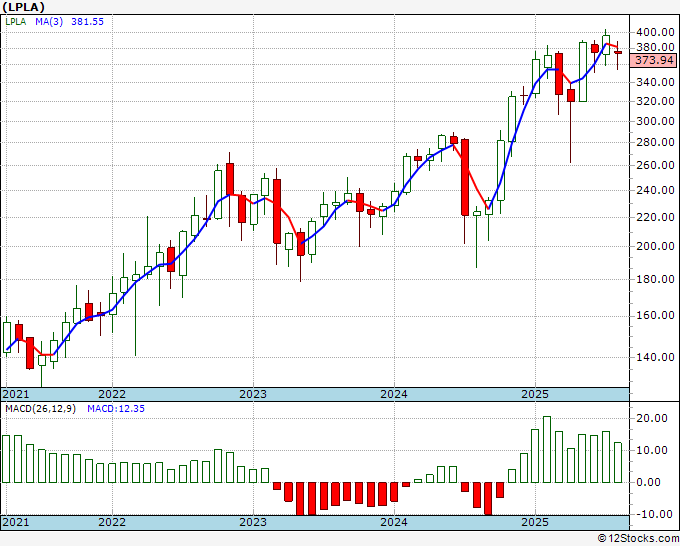Click 2023 on the MACD timeline
This screenshot has height=546, width=680.
click(x=253, y=522)
